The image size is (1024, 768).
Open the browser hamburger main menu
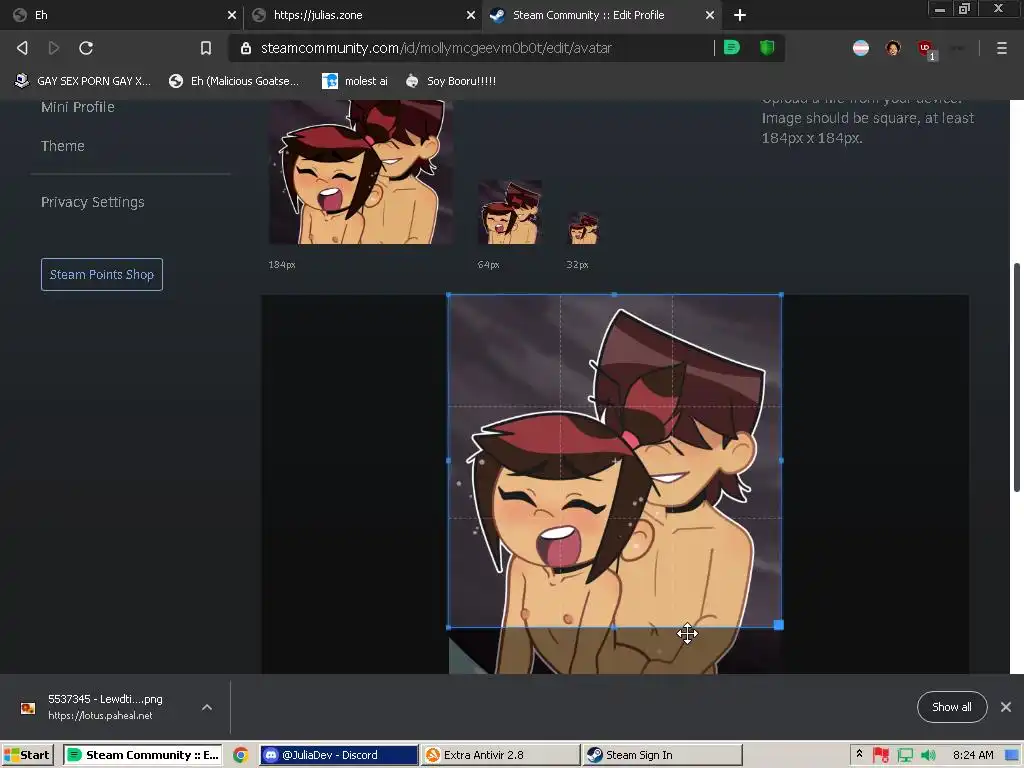click(1002, 48)
